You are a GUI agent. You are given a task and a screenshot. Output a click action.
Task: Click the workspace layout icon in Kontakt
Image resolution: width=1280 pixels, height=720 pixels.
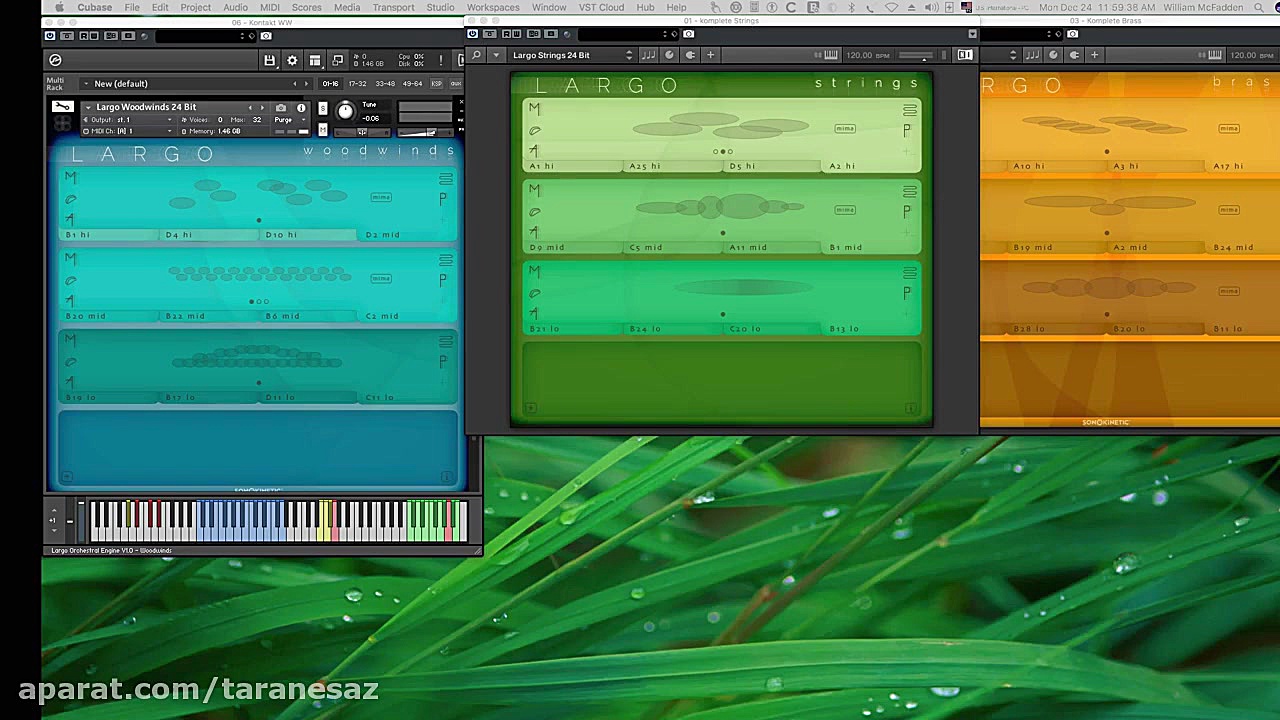315,61
